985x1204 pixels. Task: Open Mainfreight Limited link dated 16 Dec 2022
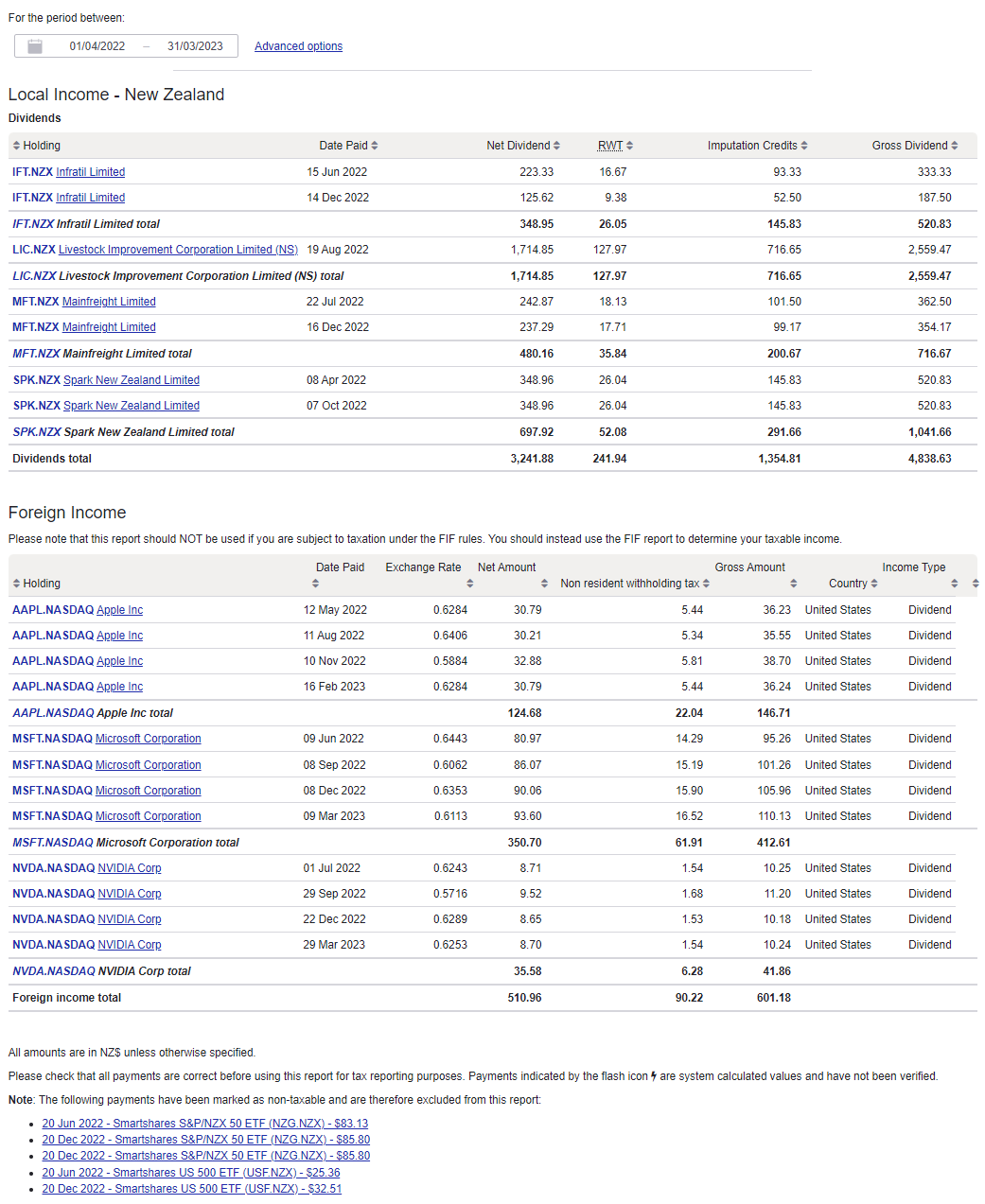pyautogui.click(x=109, y=327)
